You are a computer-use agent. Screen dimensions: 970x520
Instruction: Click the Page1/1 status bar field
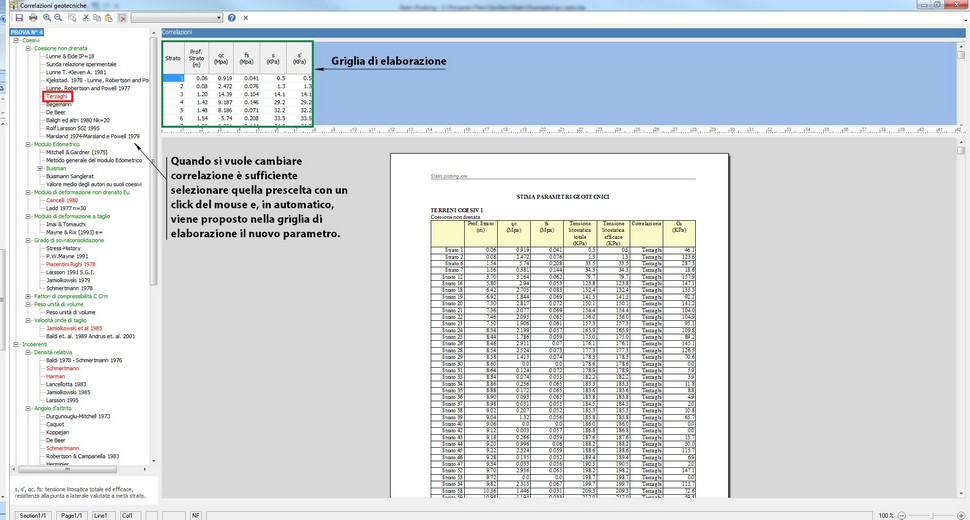click(x=71, y=516)
